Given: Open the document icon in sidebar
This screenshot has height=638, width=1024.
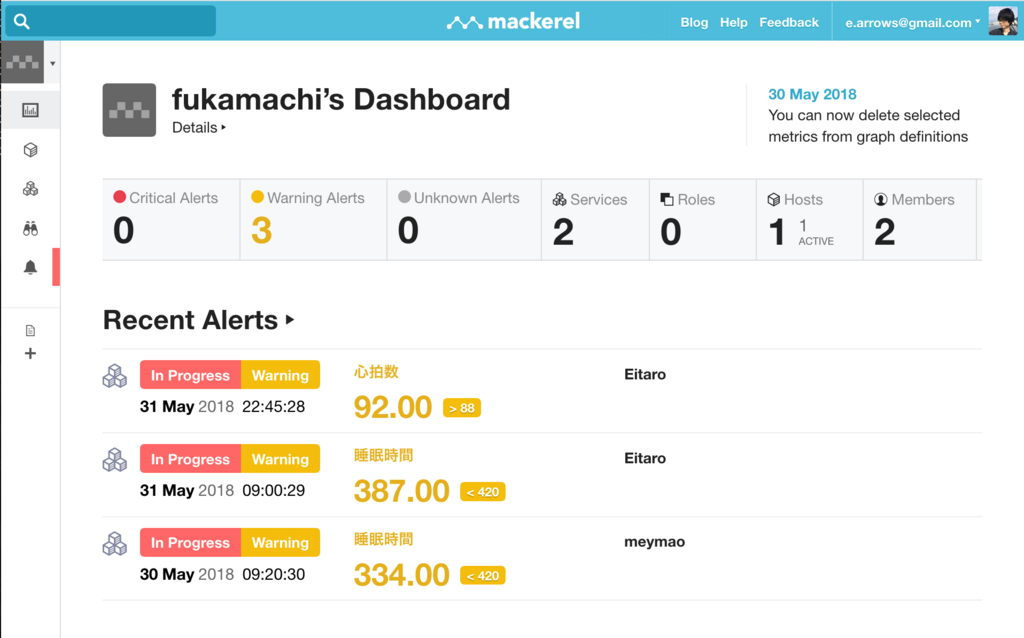Looking at the screenshot, I should point(30,330).
